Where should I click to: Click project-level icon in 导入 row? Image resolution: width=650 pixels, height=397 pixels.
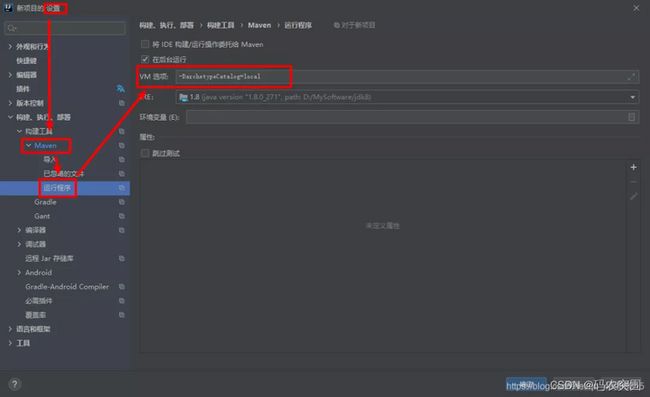point(121,160)
